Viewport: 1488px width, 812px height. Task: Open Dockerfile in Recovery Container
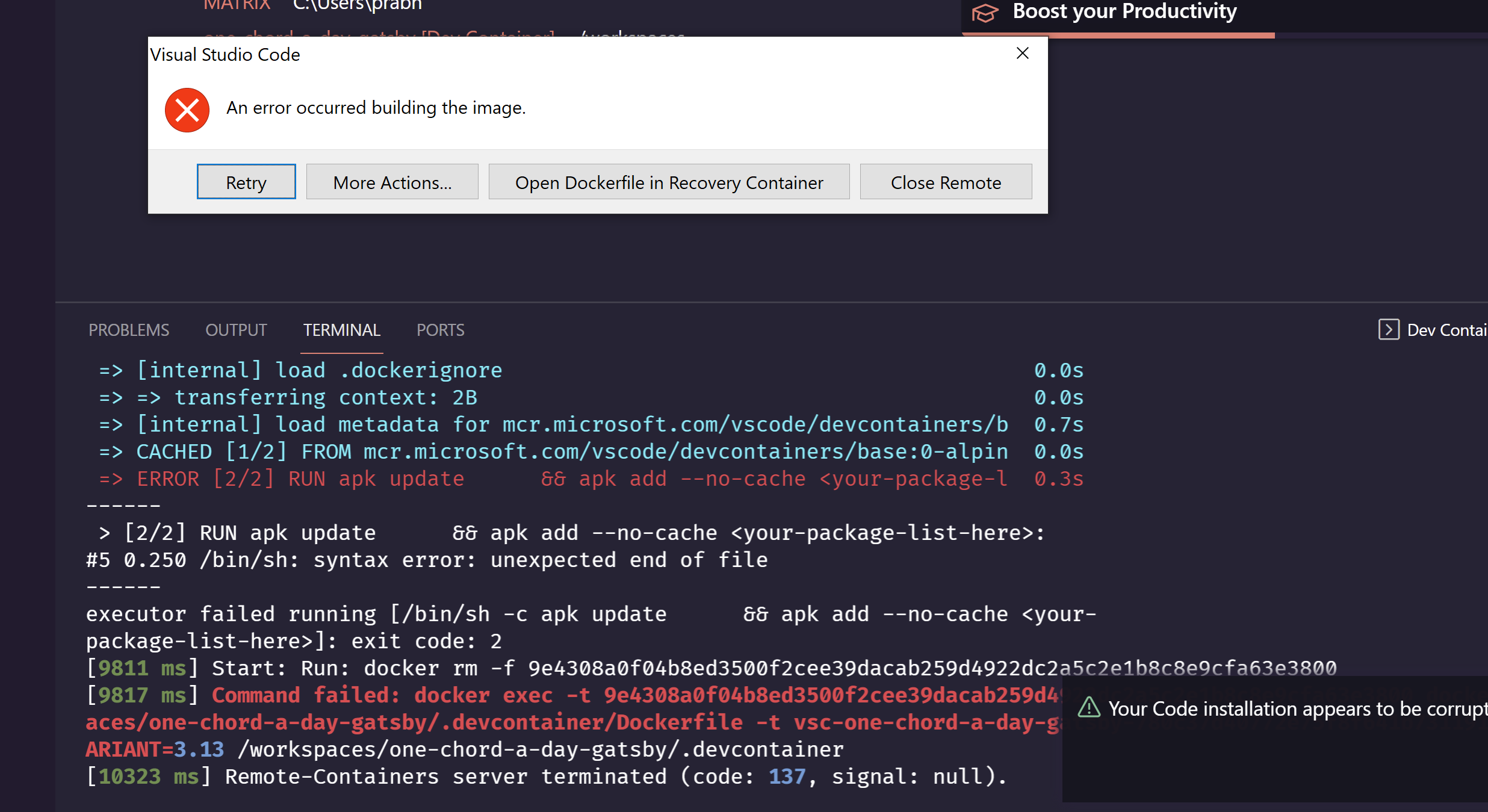pos(669,182)
